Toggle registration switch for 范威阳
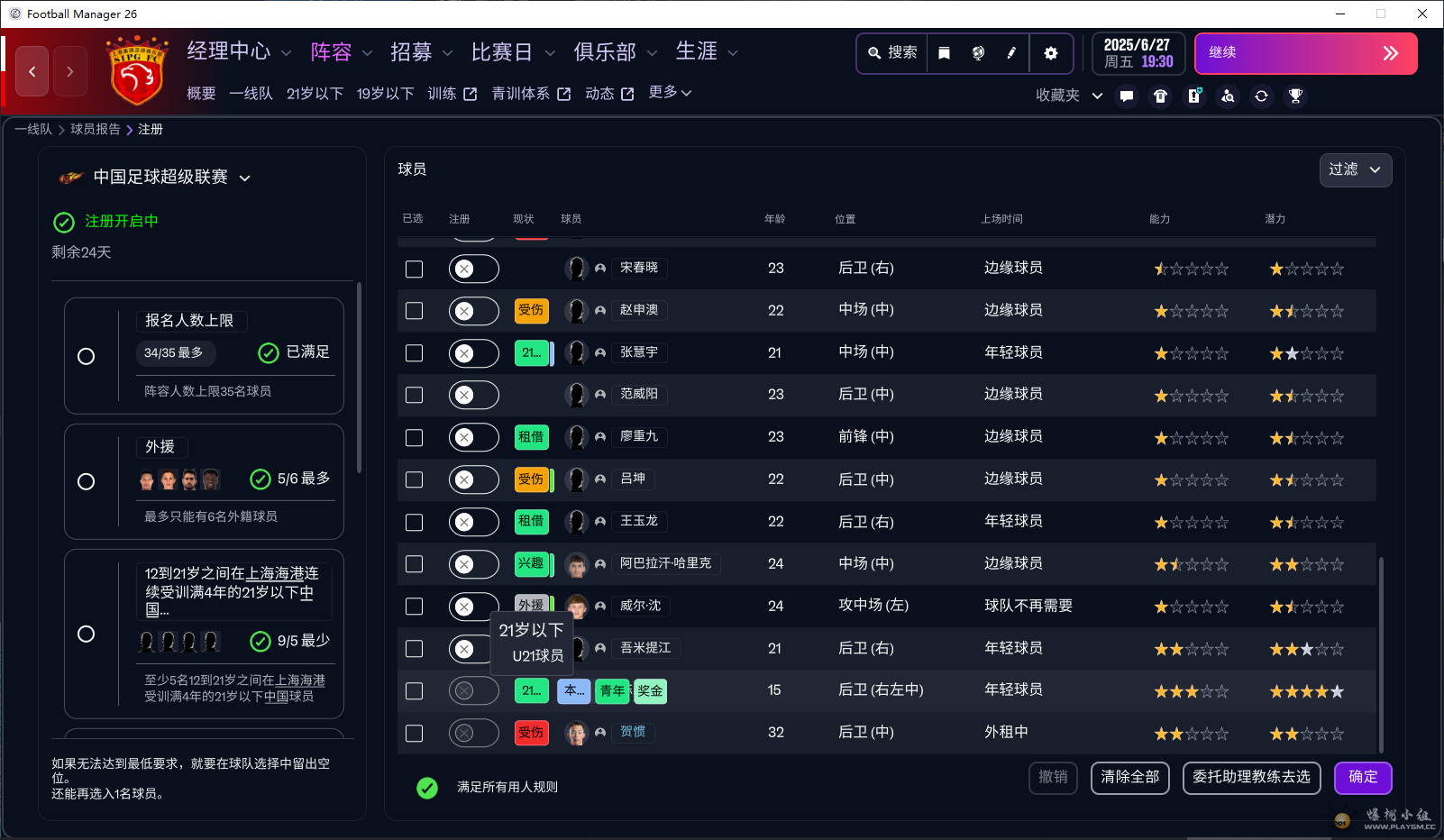Screen dimensions: 1444x840 [x=473, y=395]
